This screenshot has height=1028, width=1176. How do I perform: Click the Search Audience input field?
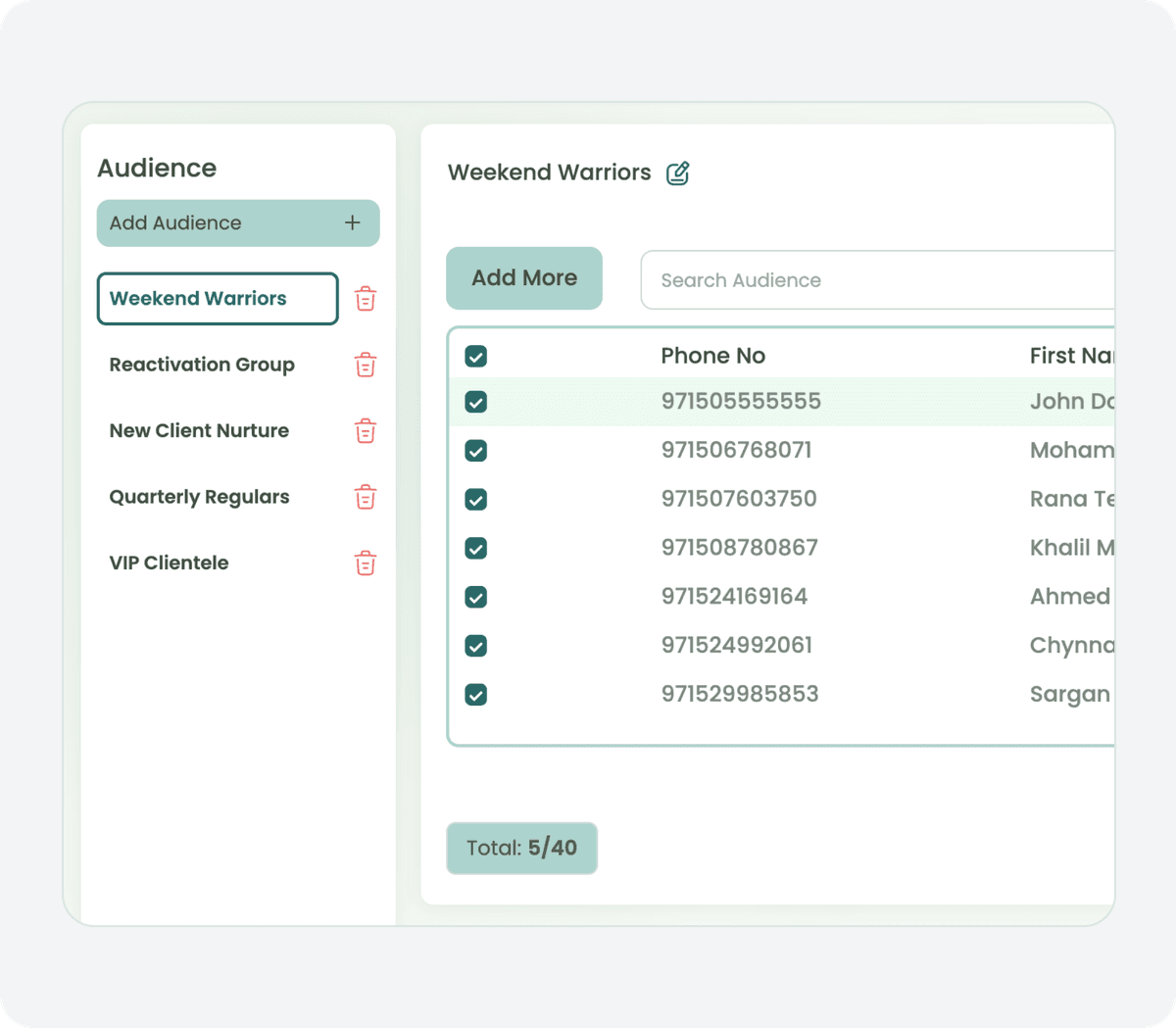click(833, 280)
